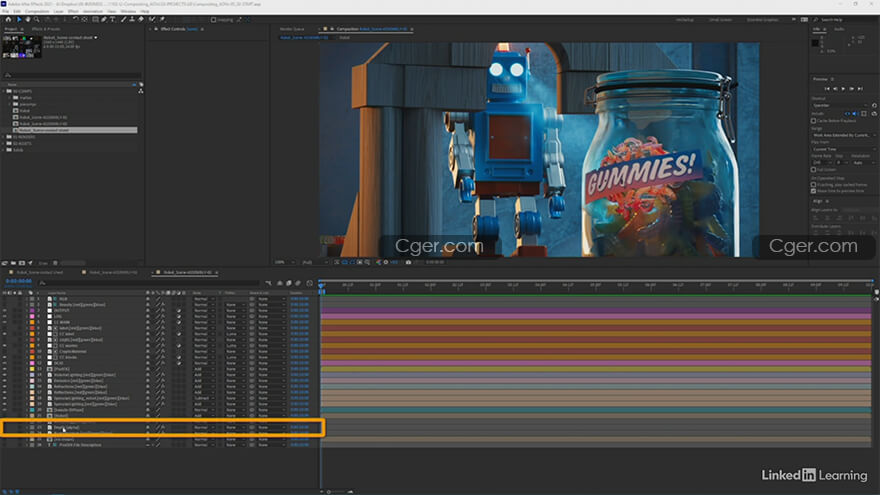Click the project thumbnail preview
This screenshot has width=880, height=495.
coord(21,47)
